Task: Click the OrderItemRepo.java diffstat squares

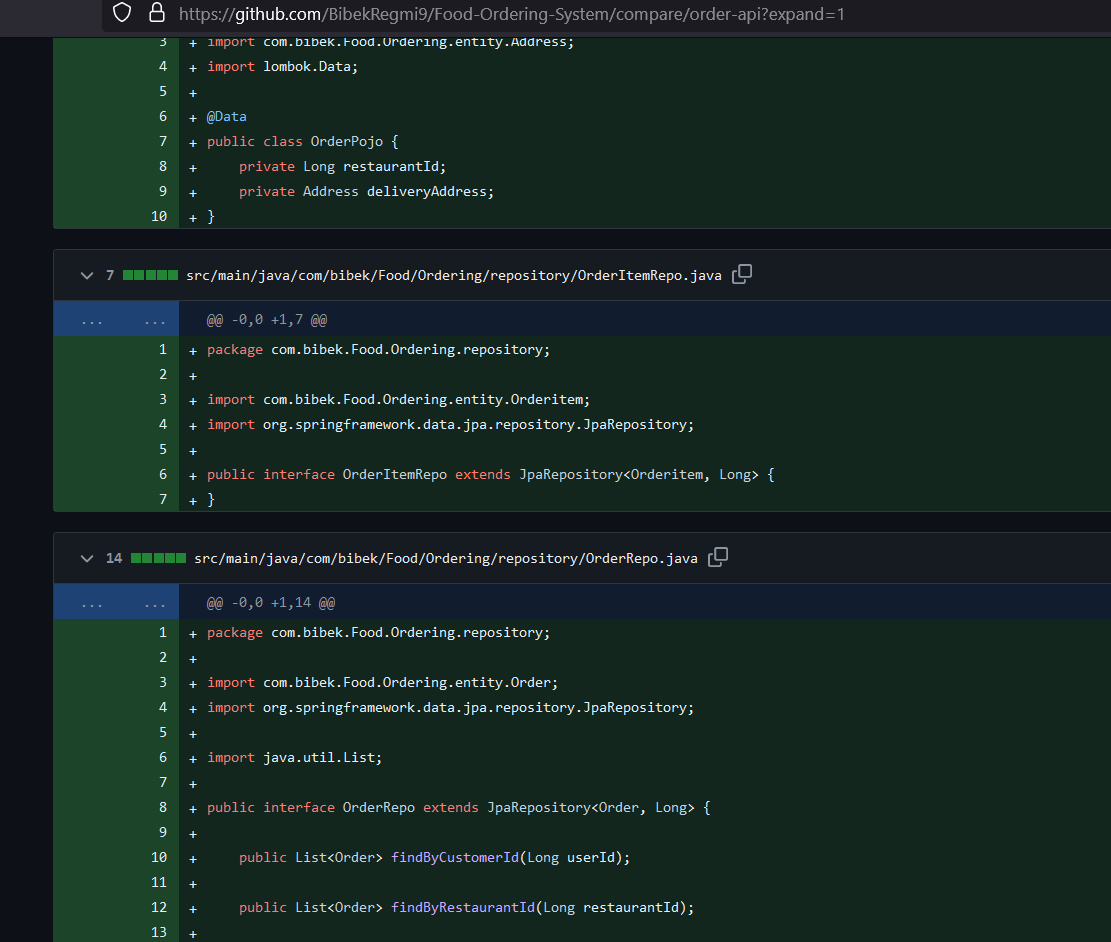Action: 150,275
